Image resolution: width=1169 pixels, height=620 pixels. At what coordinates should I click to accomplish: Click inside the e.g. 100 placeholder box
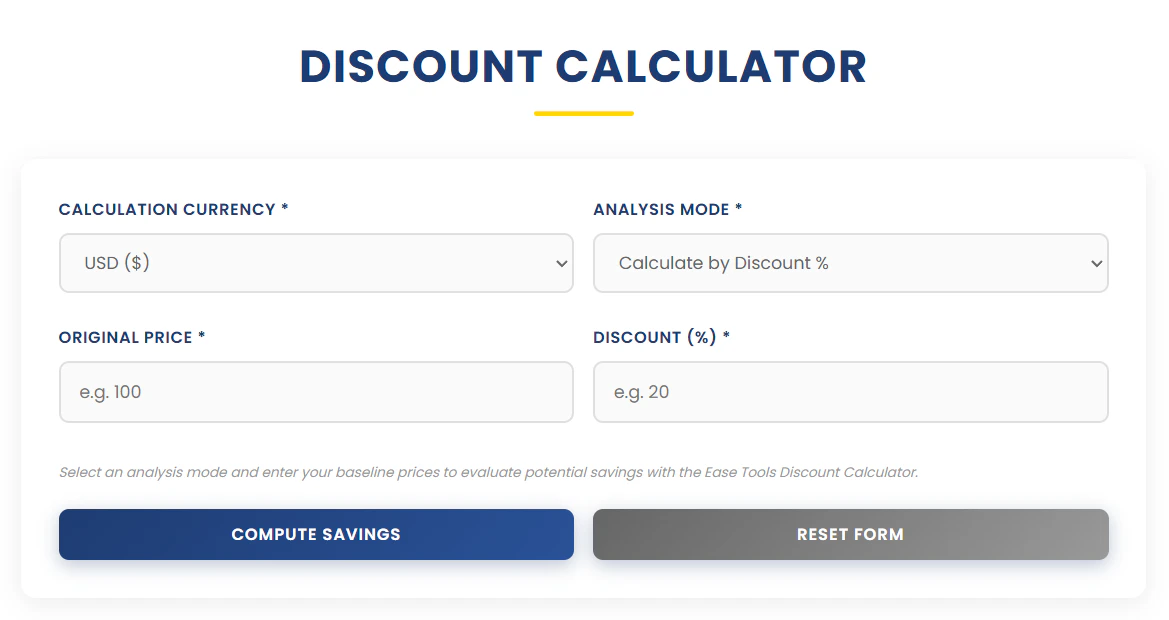(316, 392)
